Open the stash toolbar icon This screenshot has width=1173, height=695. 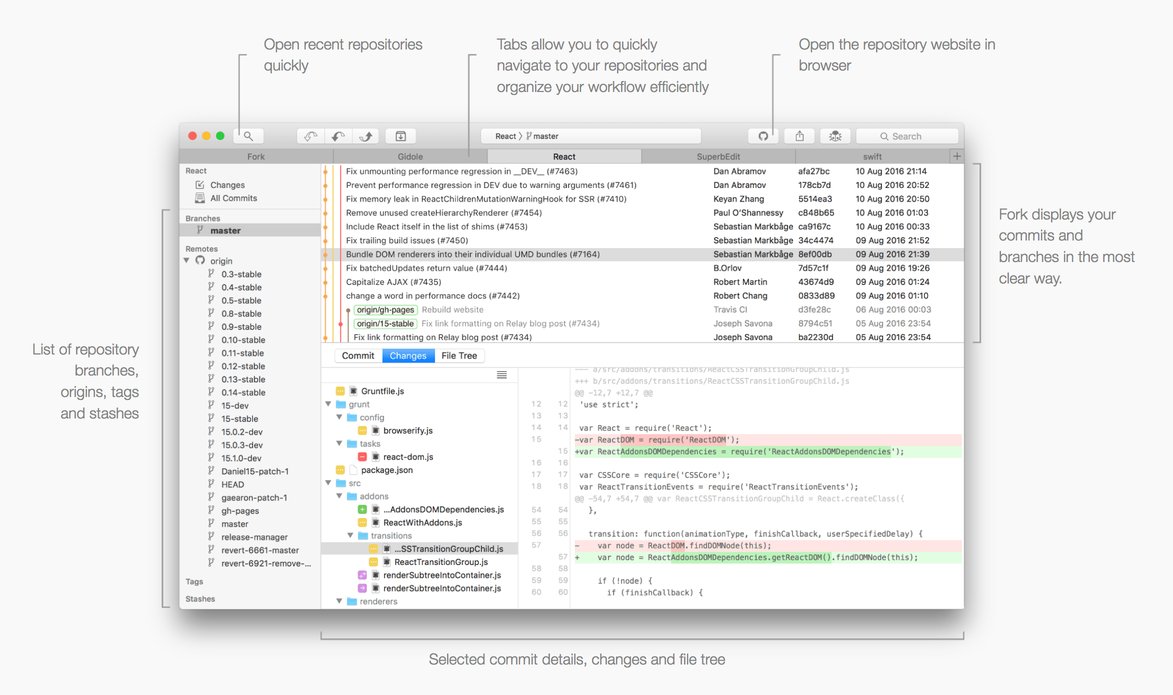tap(403, 136)
